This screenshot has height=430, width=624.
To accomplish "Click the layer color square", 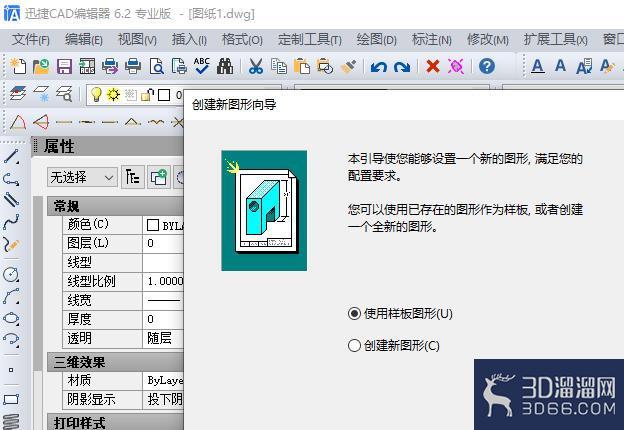I will [x=164, y=95].
